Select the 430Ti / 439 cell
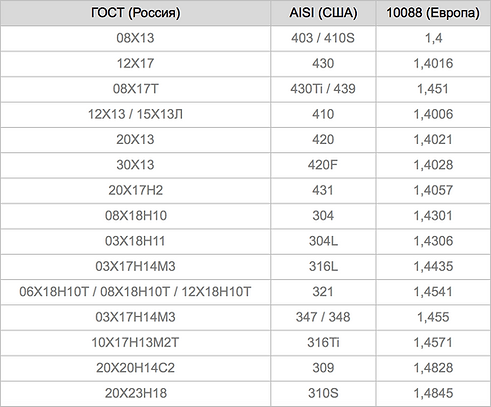Screen dimensions: 491x407 [323, 89]
